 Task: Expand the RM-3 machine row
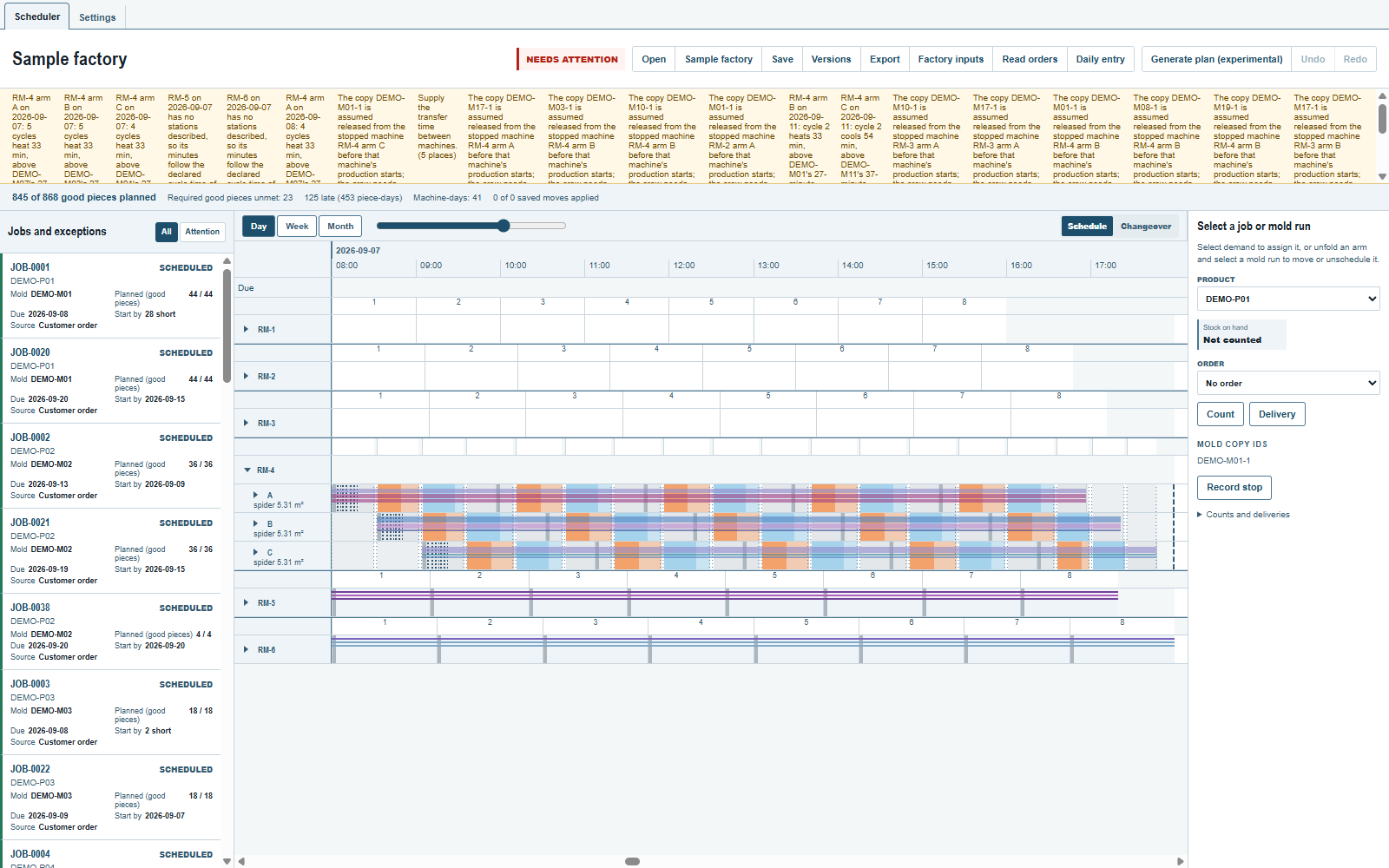247,424
